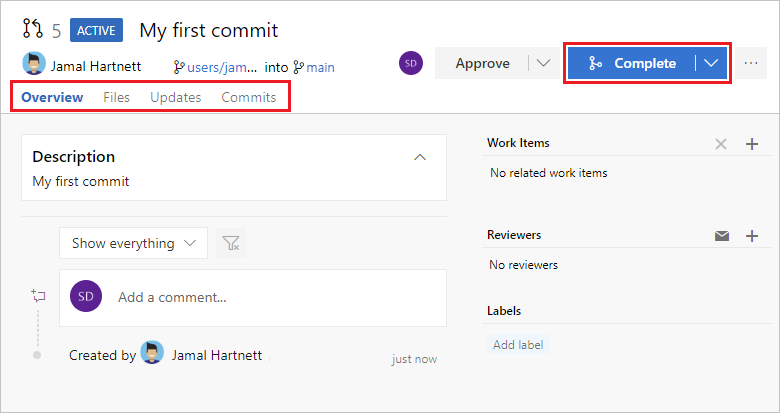The width and height of the screenshot is (780, 413).
Task: Click SD avatar beside the comment box
Action: coord(86,296)
